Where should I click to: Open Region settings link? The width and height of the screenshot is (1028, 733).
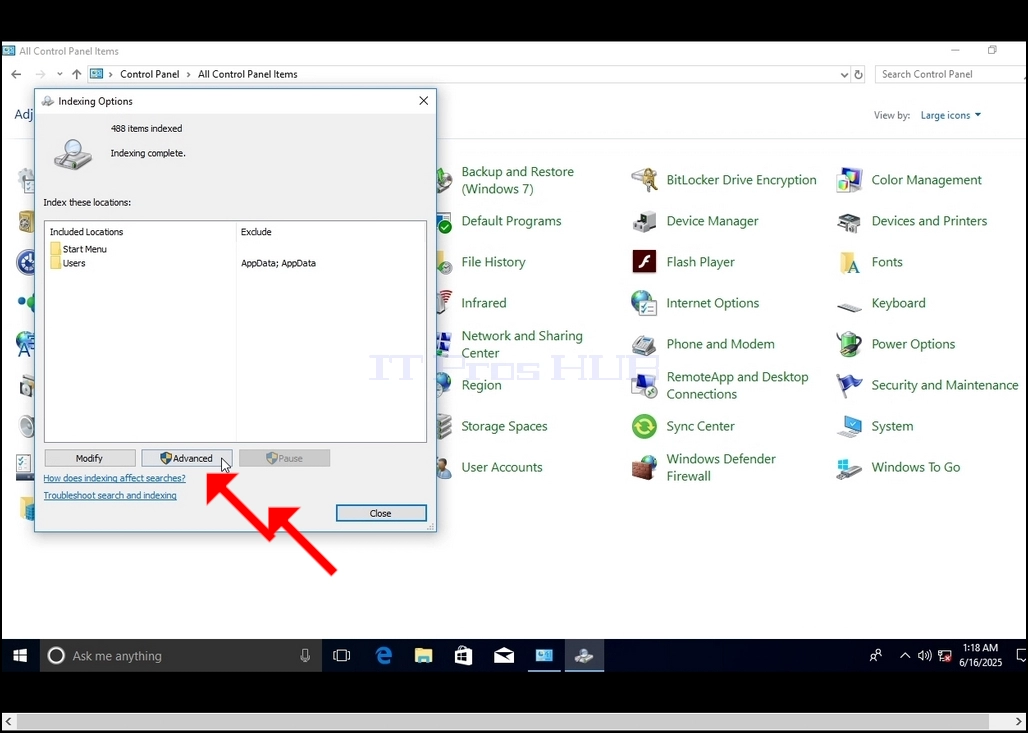481,386
